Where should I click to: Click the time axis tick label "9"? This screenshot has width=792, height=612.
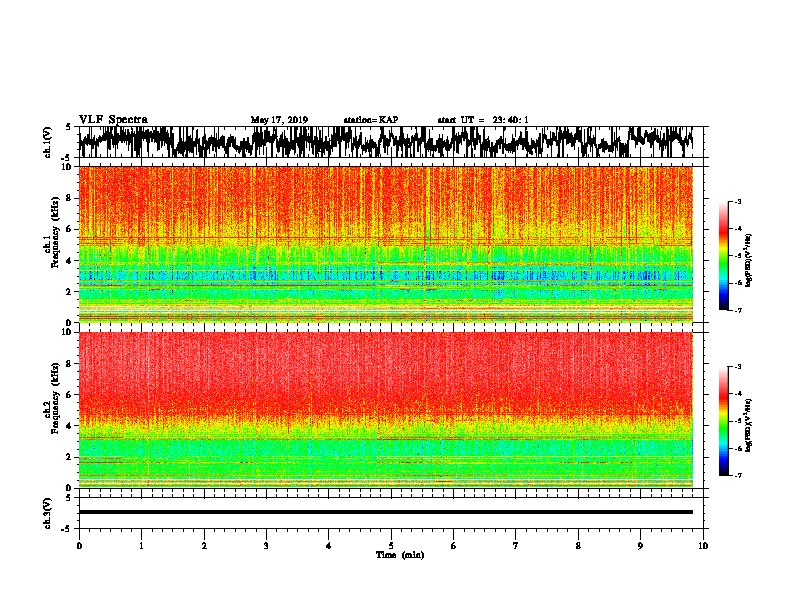(640, 546)
